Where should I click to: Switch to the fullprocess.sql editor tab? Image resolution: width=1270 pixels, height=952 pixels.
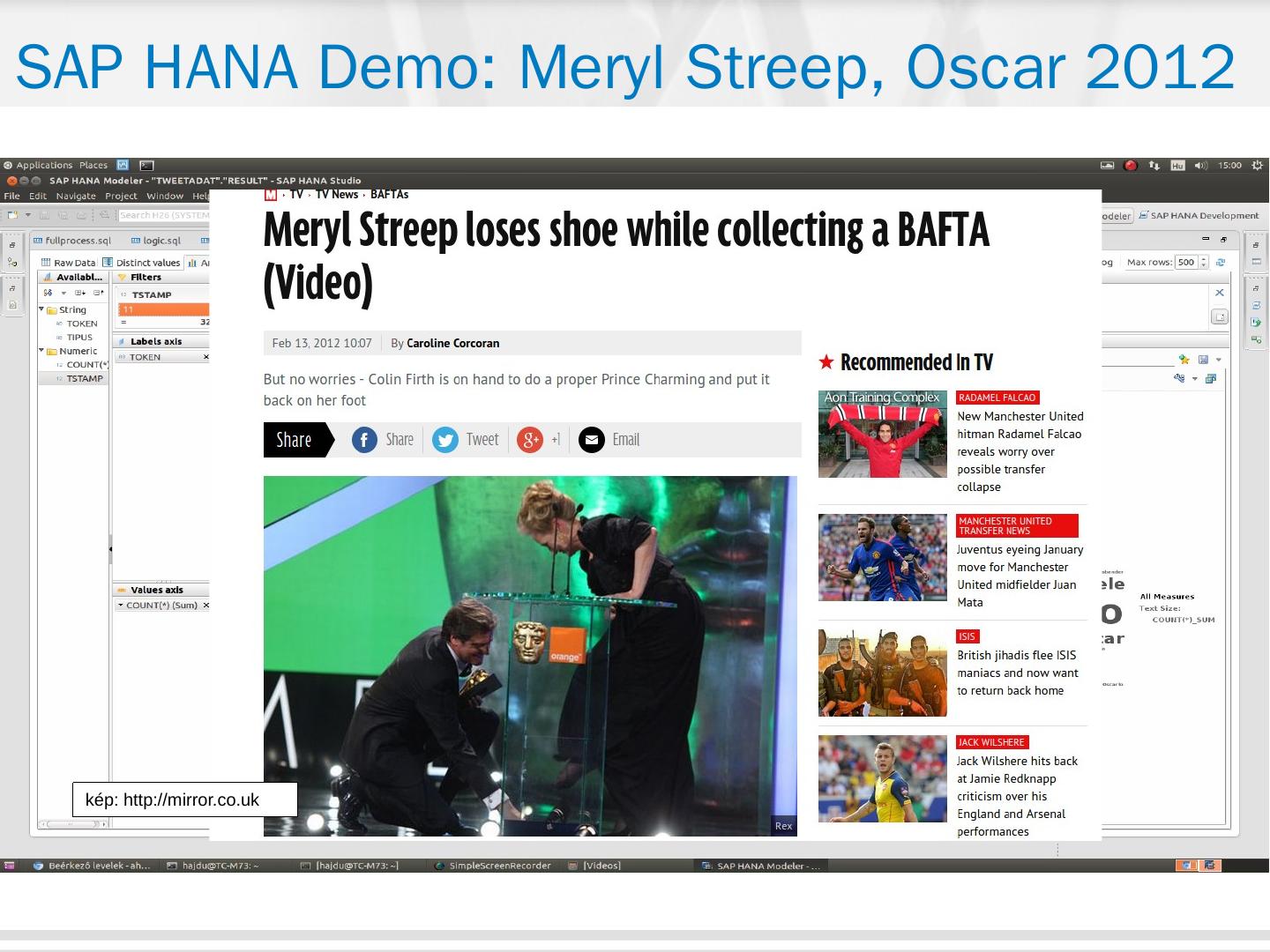(72, 241)
